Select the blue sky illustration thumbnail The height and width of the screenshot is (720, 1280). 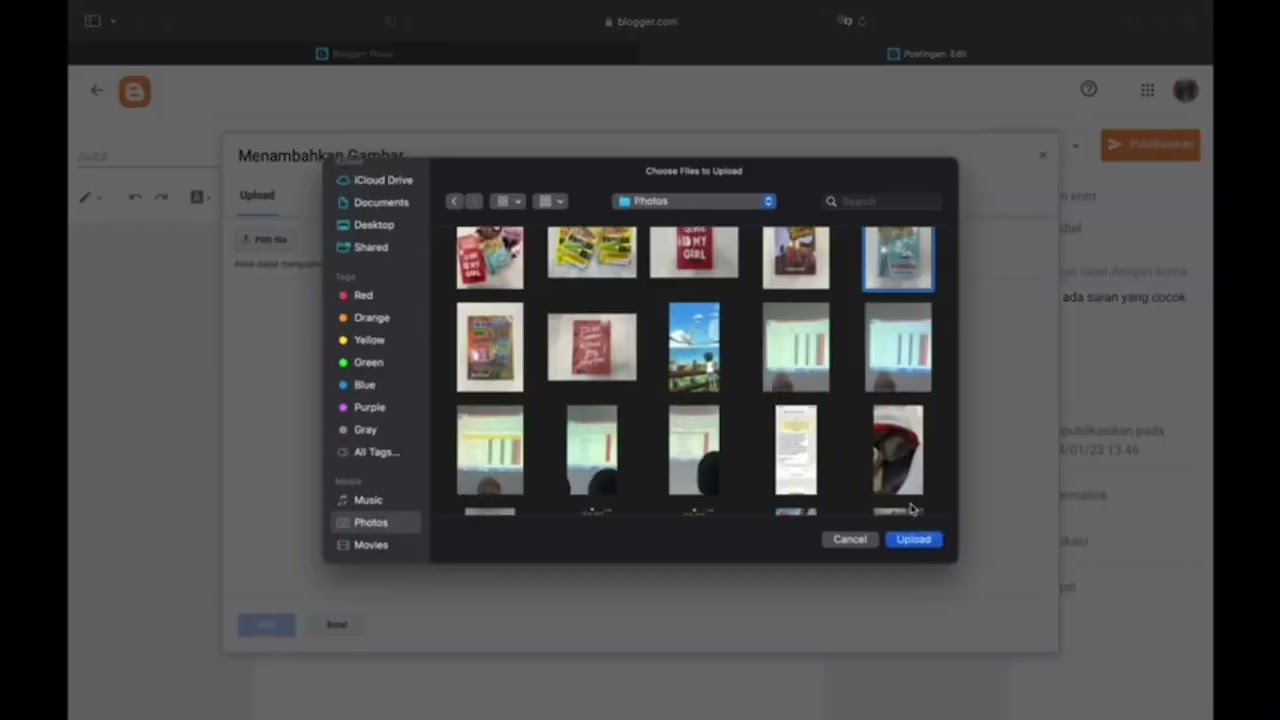click(694, 347)
